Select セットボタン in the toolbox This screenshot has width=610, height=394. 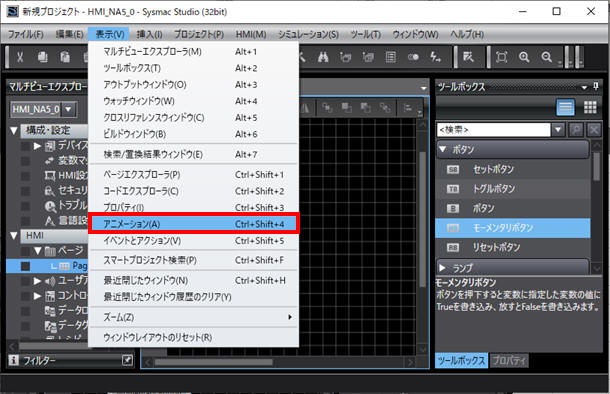point(513,169)
